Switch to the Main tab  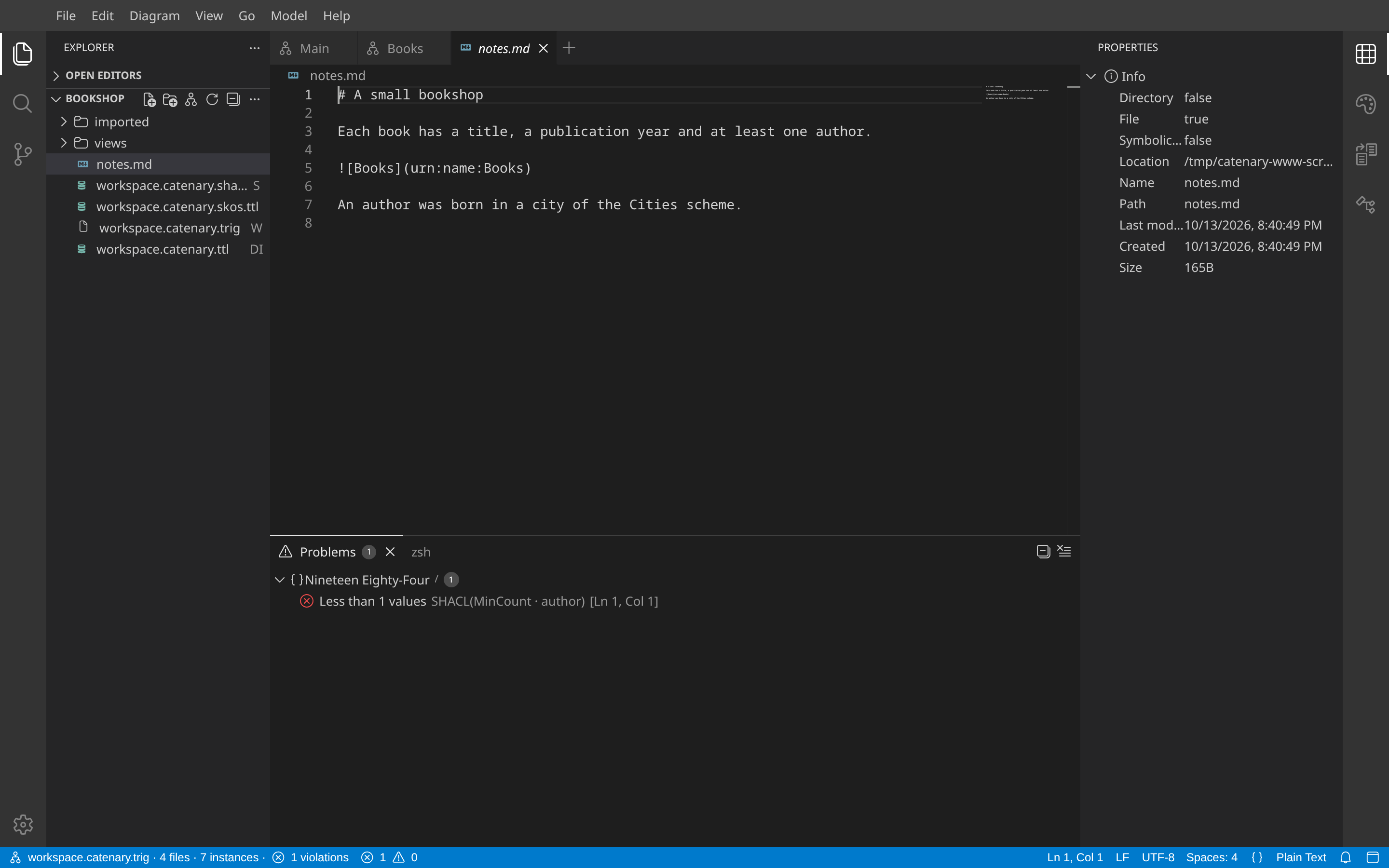coord(313,48)
